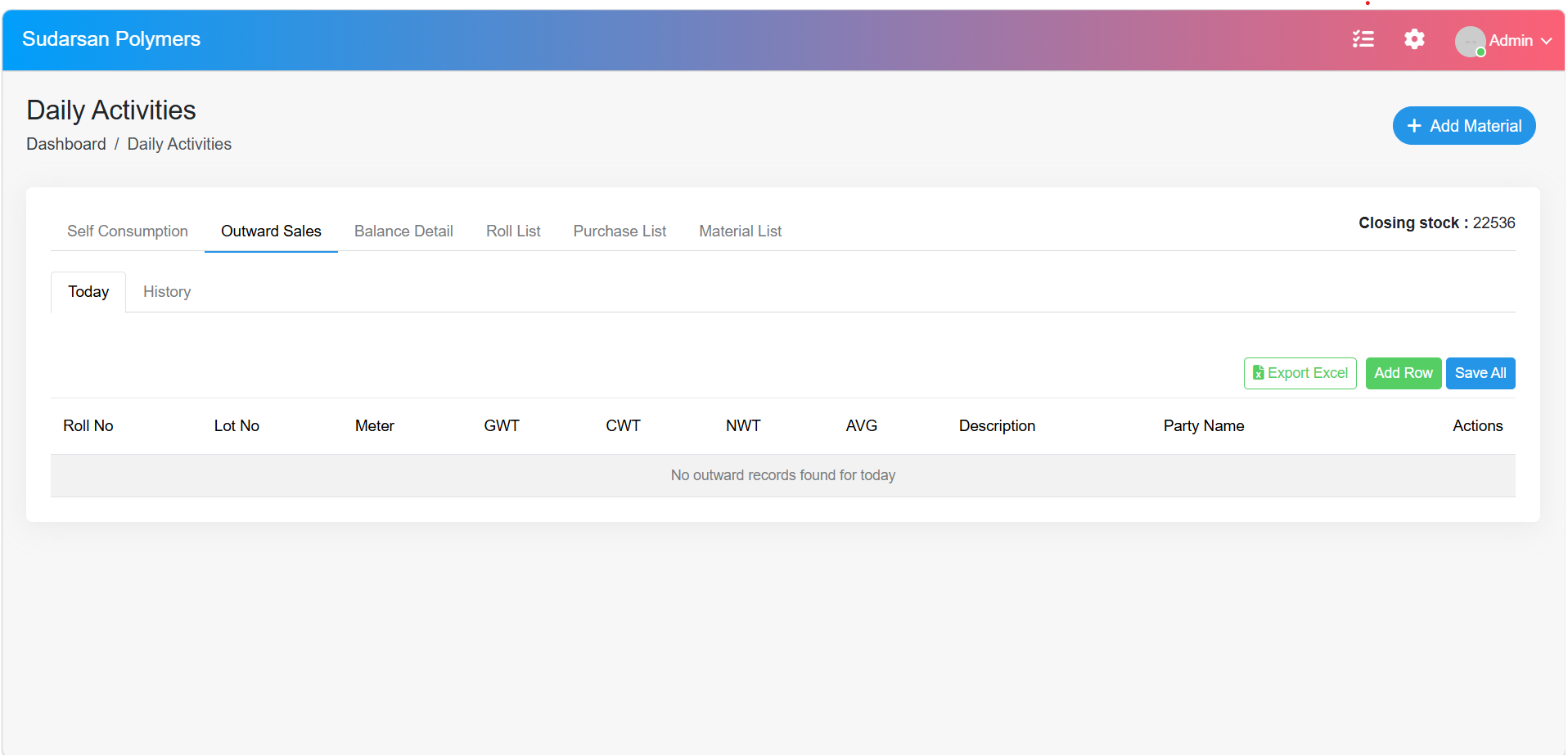Click the Daily Activities breadcrumb

coord(179,144)
